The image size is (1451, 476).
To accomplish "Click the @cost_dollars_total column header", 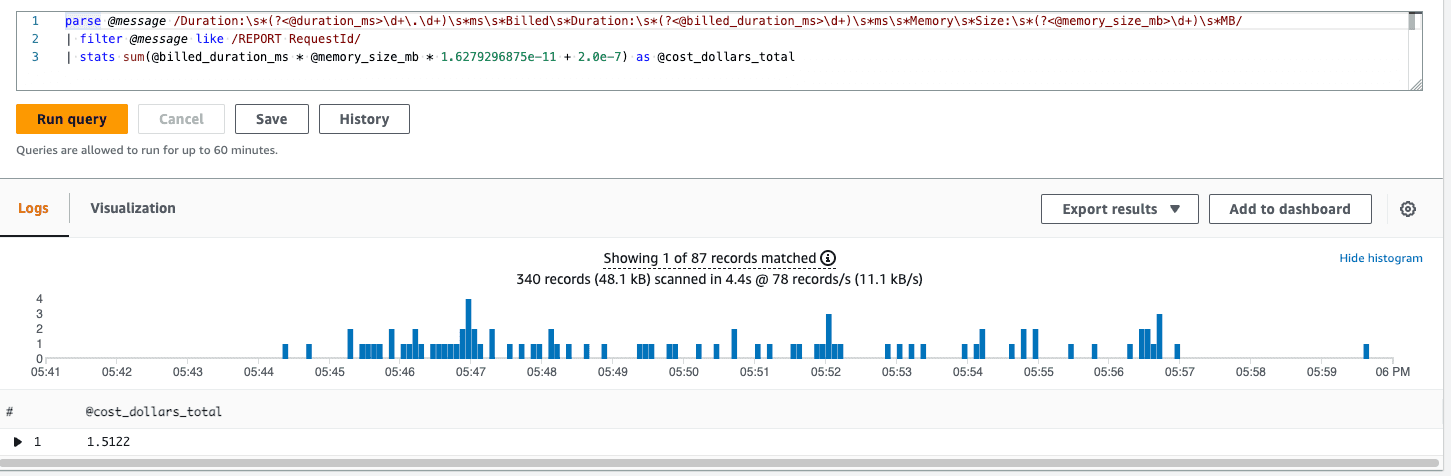I will tap(154, 411).
